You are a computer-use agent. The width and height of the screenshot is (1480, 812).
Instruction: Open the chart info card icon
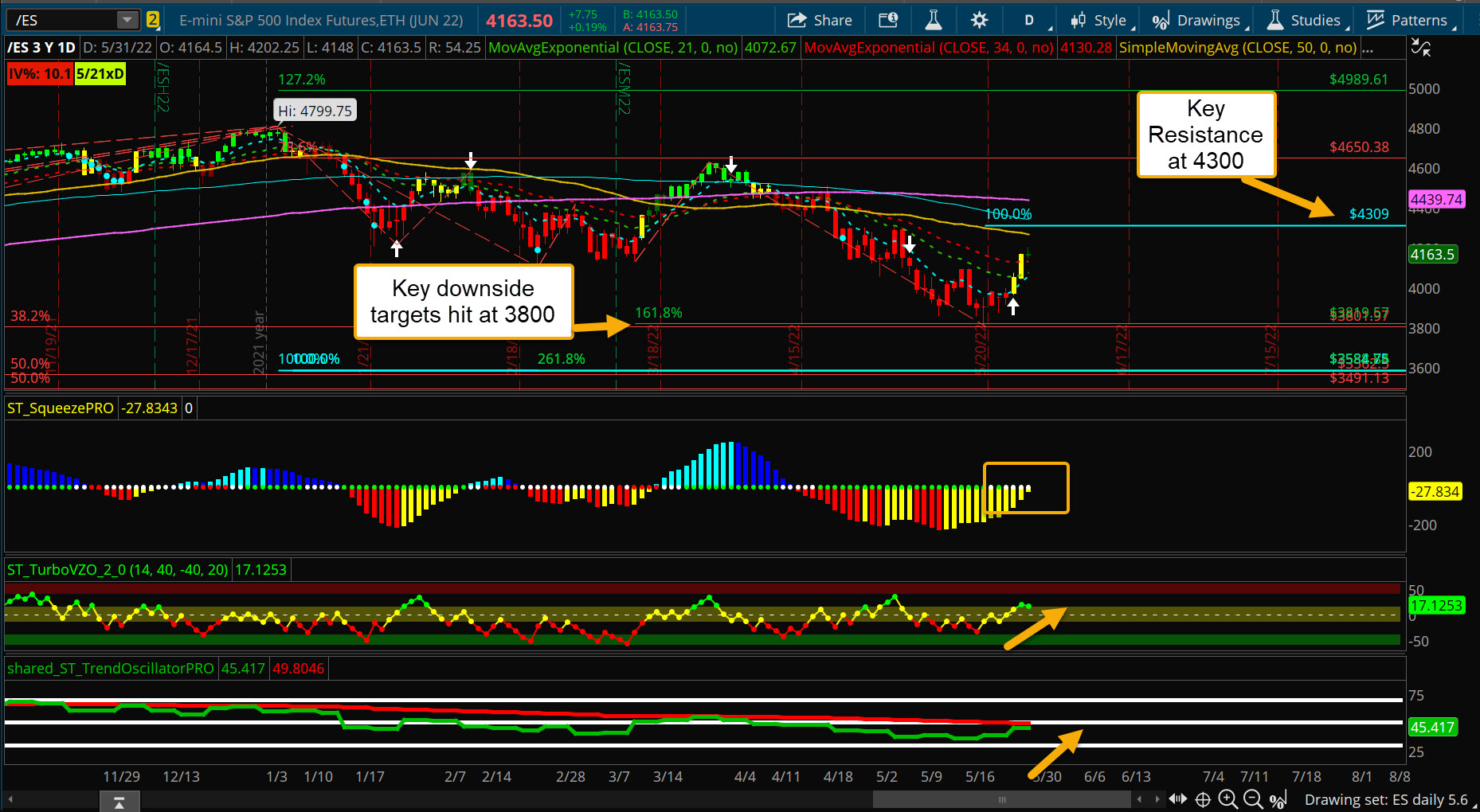click(x=887, y=20)
